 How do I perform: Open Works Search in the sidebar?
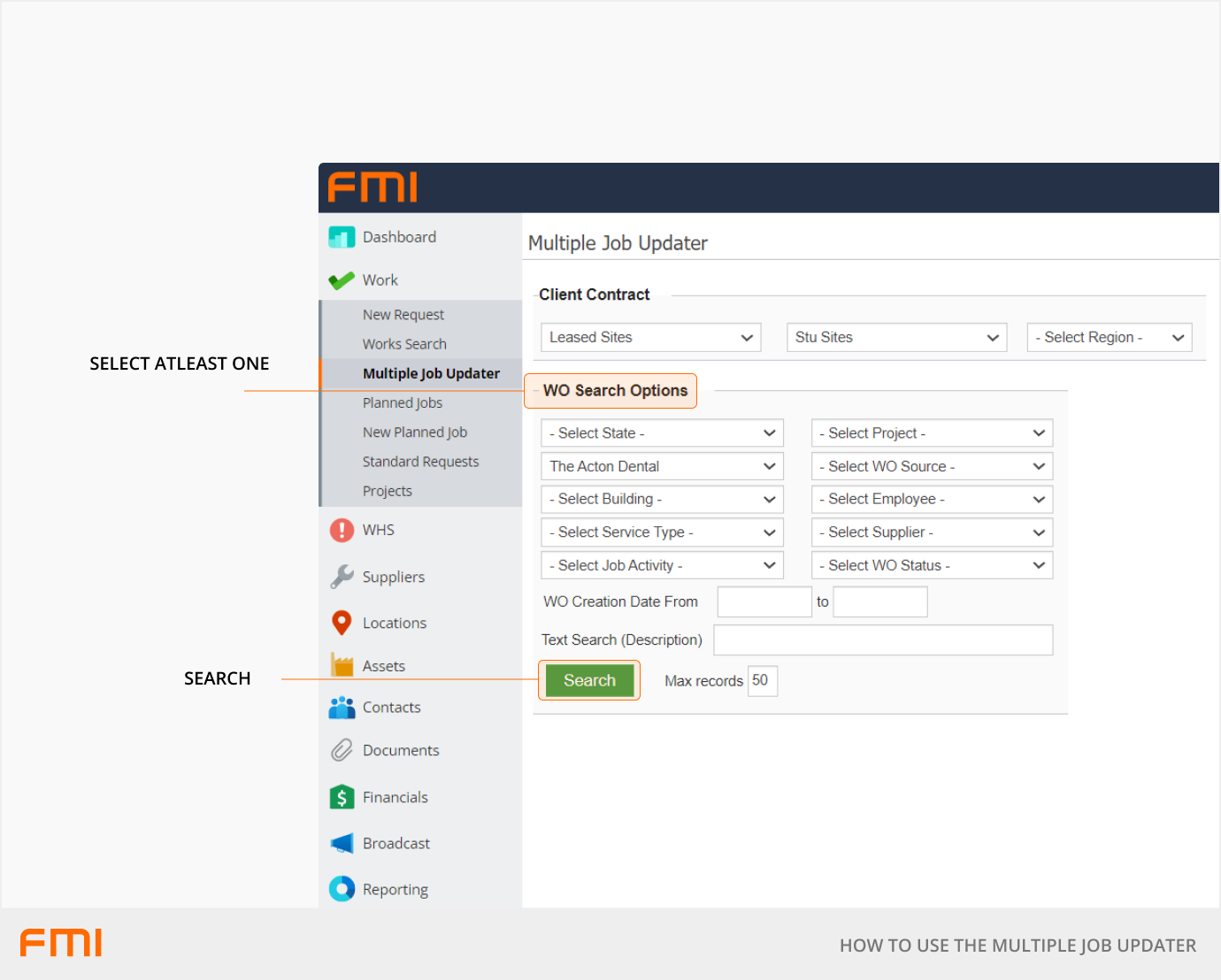click(404, 344)
